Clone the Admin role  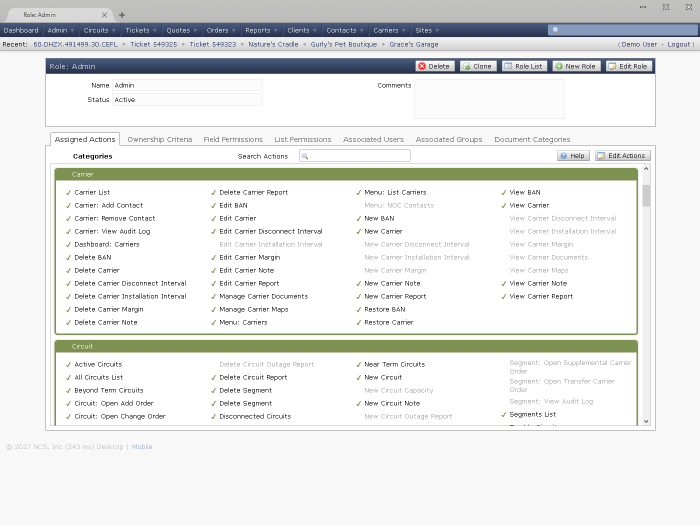478,66
